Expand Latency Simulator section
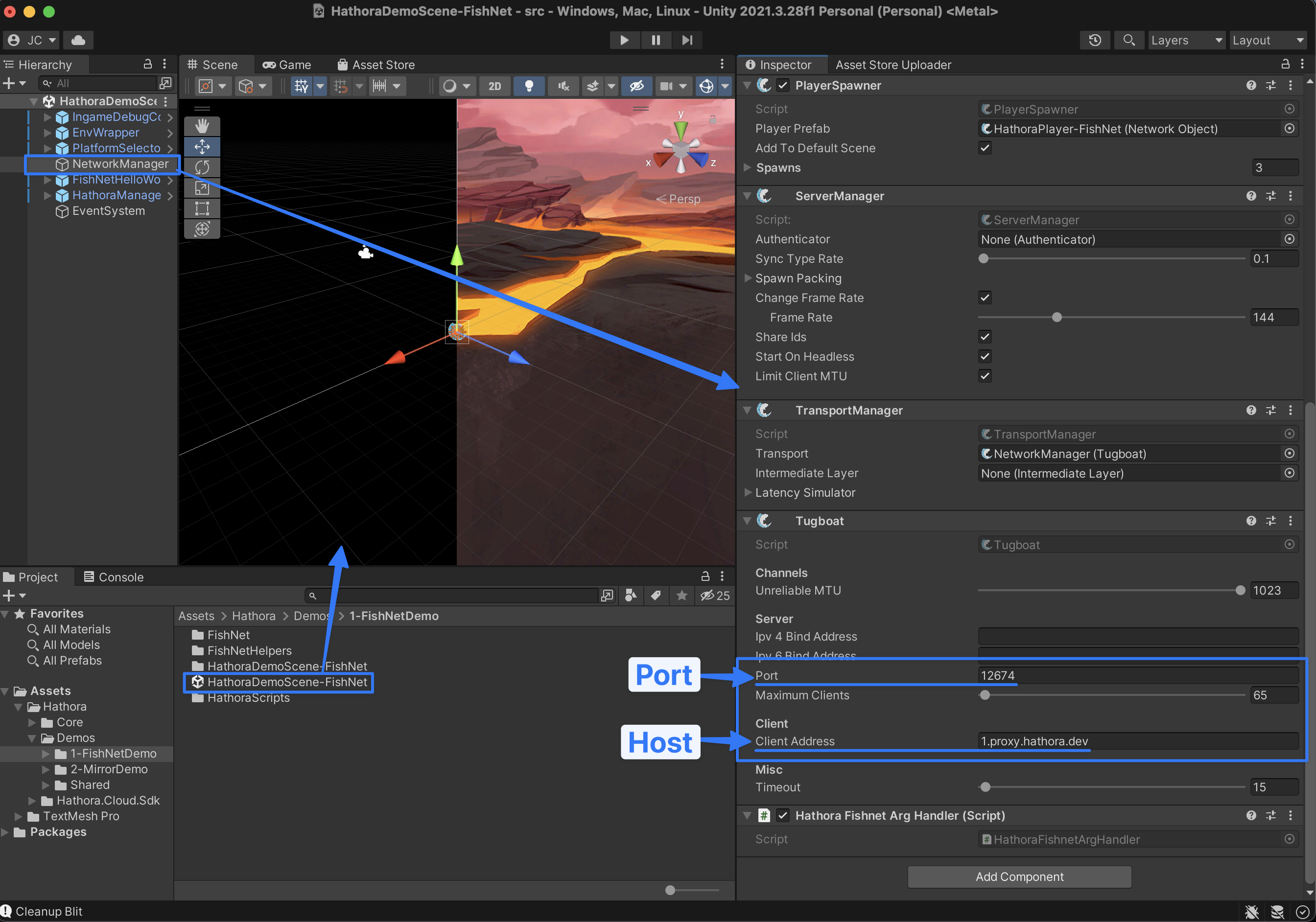The image size is (1316, 922). point(748,492)
